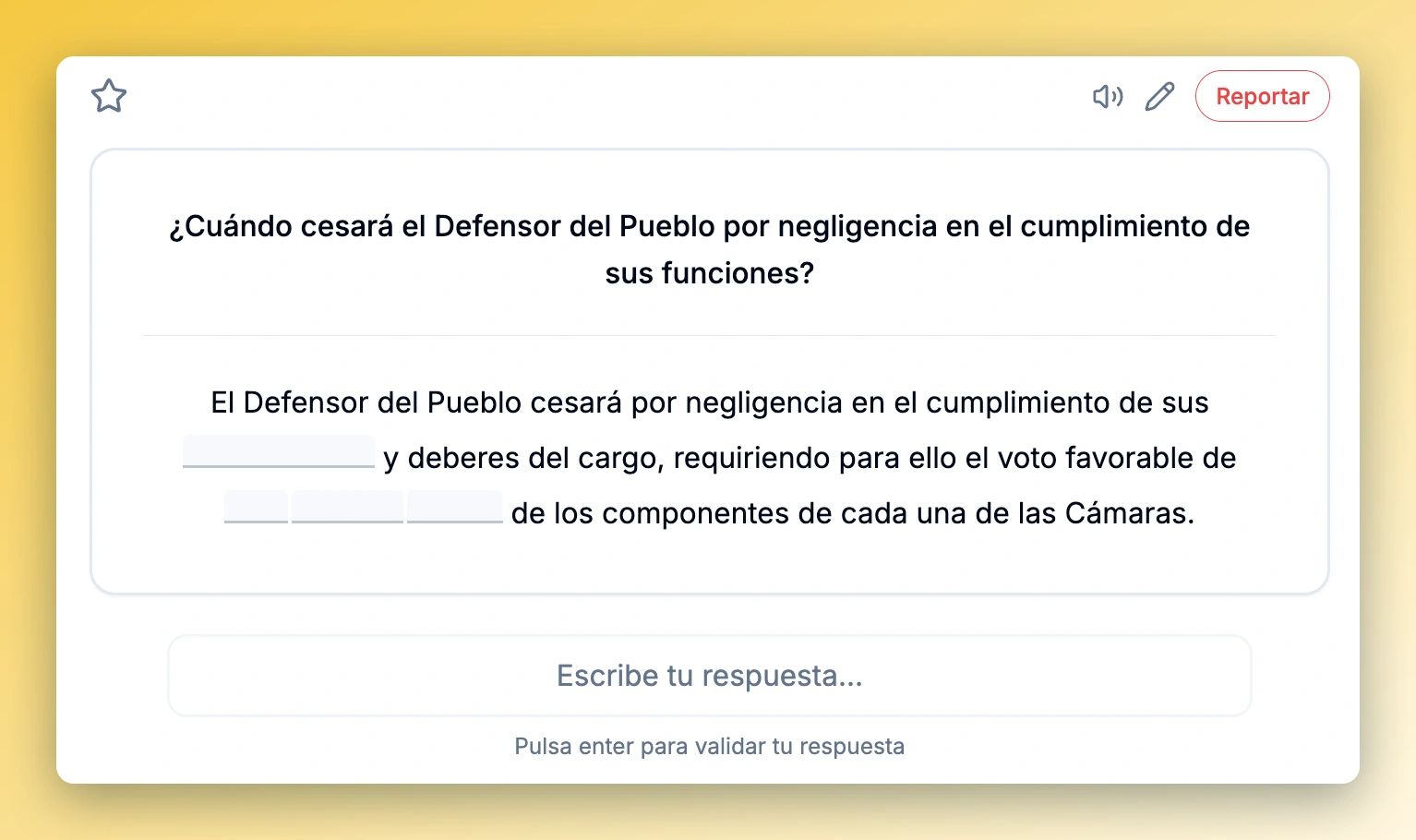Image resolution: width=1416 pixels, height=840 pixels.
Task: Play the question audio with the speaker icon
Action: [1108, 96]
